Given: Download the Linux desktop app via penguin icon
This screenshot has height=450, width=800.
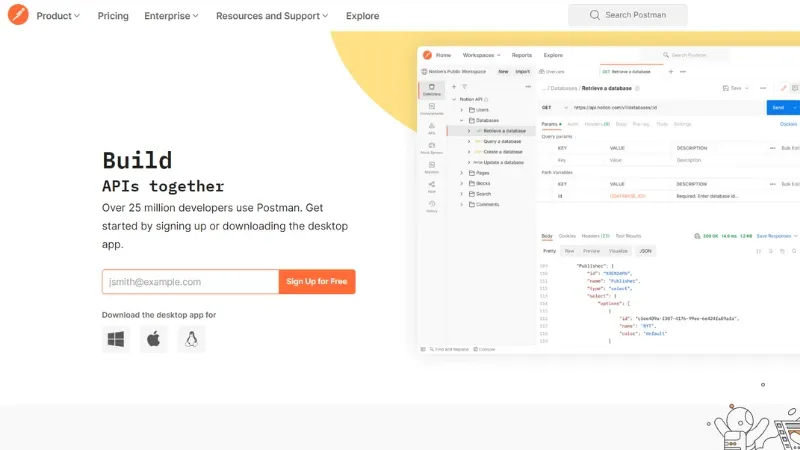Looking at the screenshot, I should [191, 339].
